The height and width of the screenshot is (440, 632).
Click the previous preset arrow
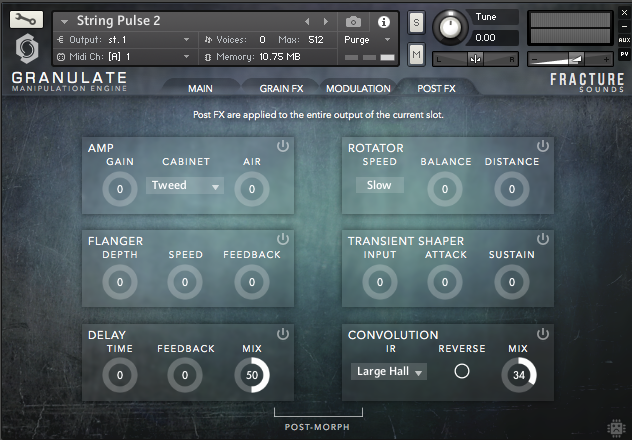[307, 21]
